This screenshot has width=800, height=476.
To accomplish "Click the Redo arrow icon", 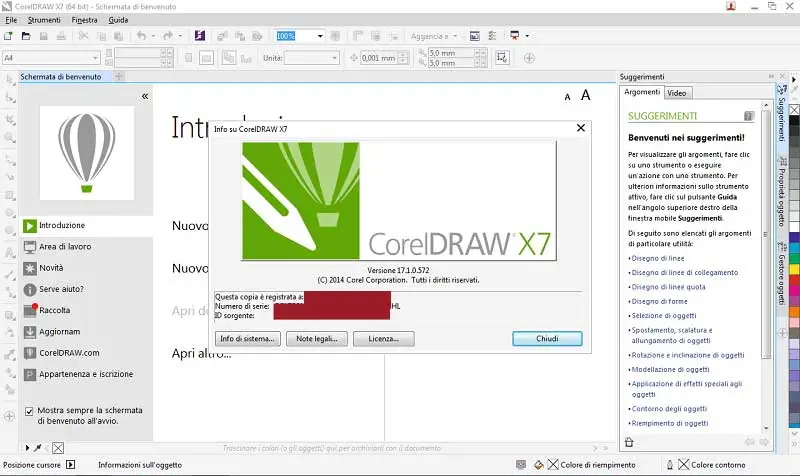I will tap(167, 36).
